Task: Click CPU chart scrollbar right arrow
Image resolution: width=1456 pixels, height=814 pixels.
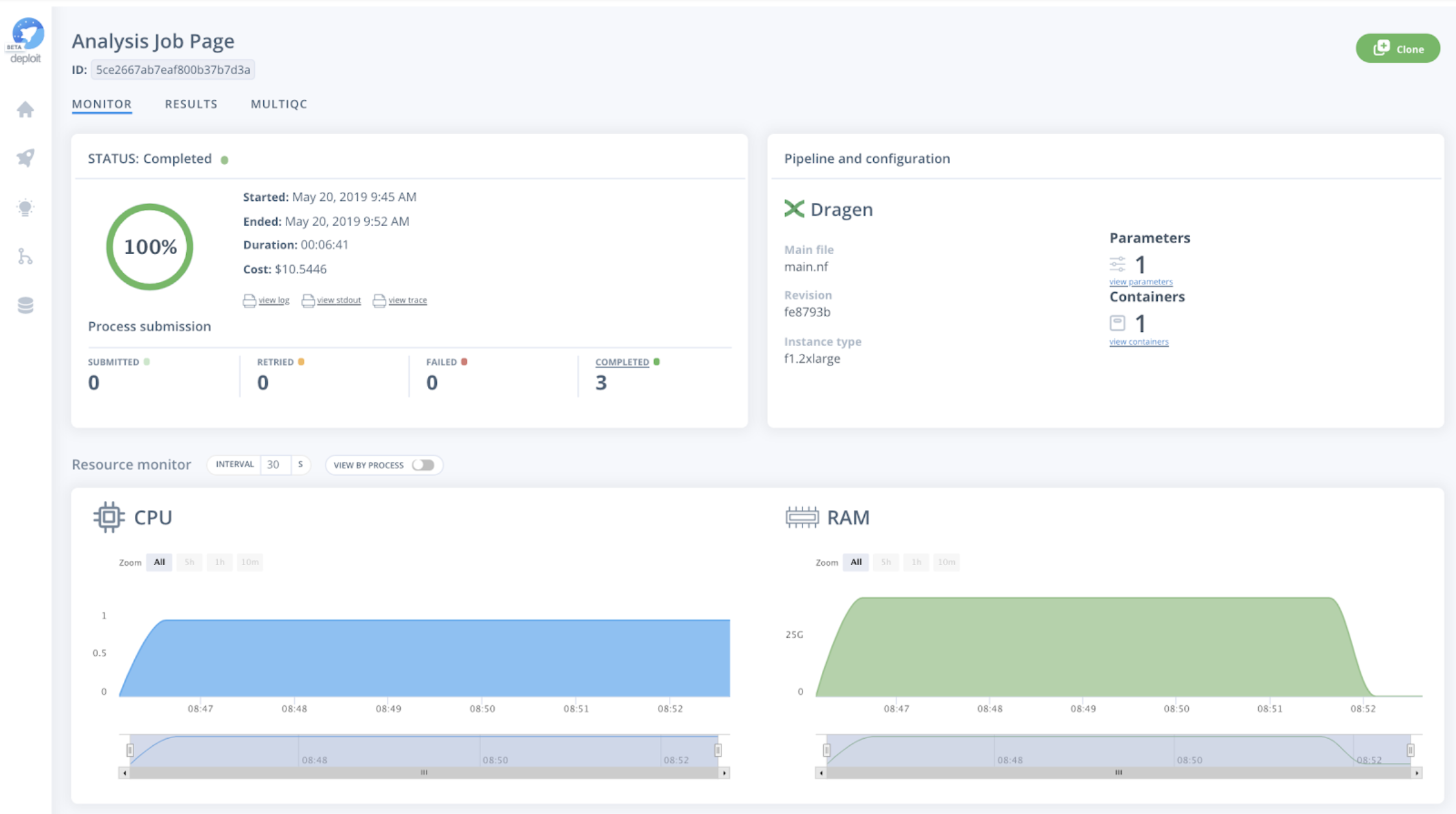Action: click(725, 773)
